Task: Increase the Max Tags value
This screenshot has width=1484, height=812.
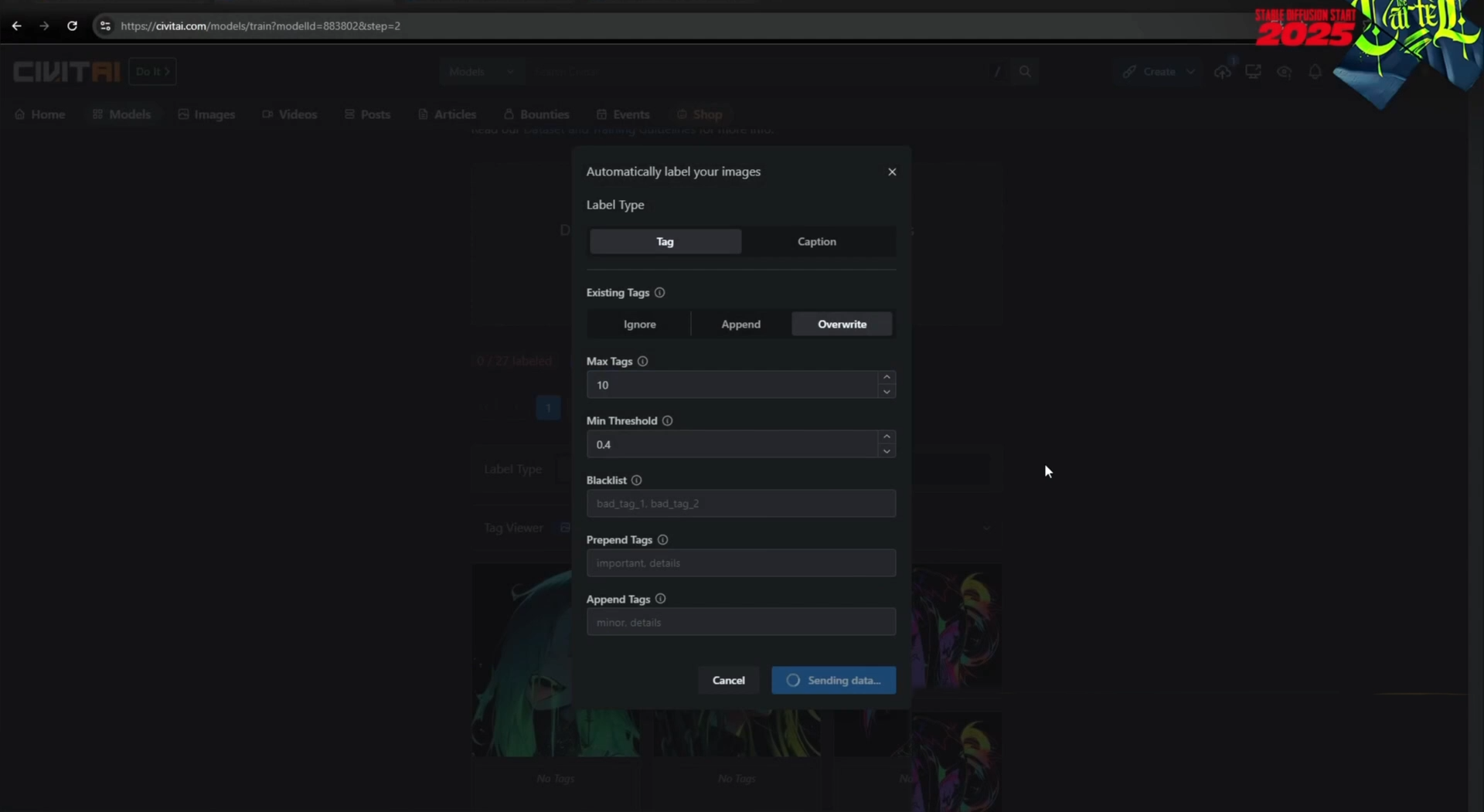Action: (x=887, y=378)
